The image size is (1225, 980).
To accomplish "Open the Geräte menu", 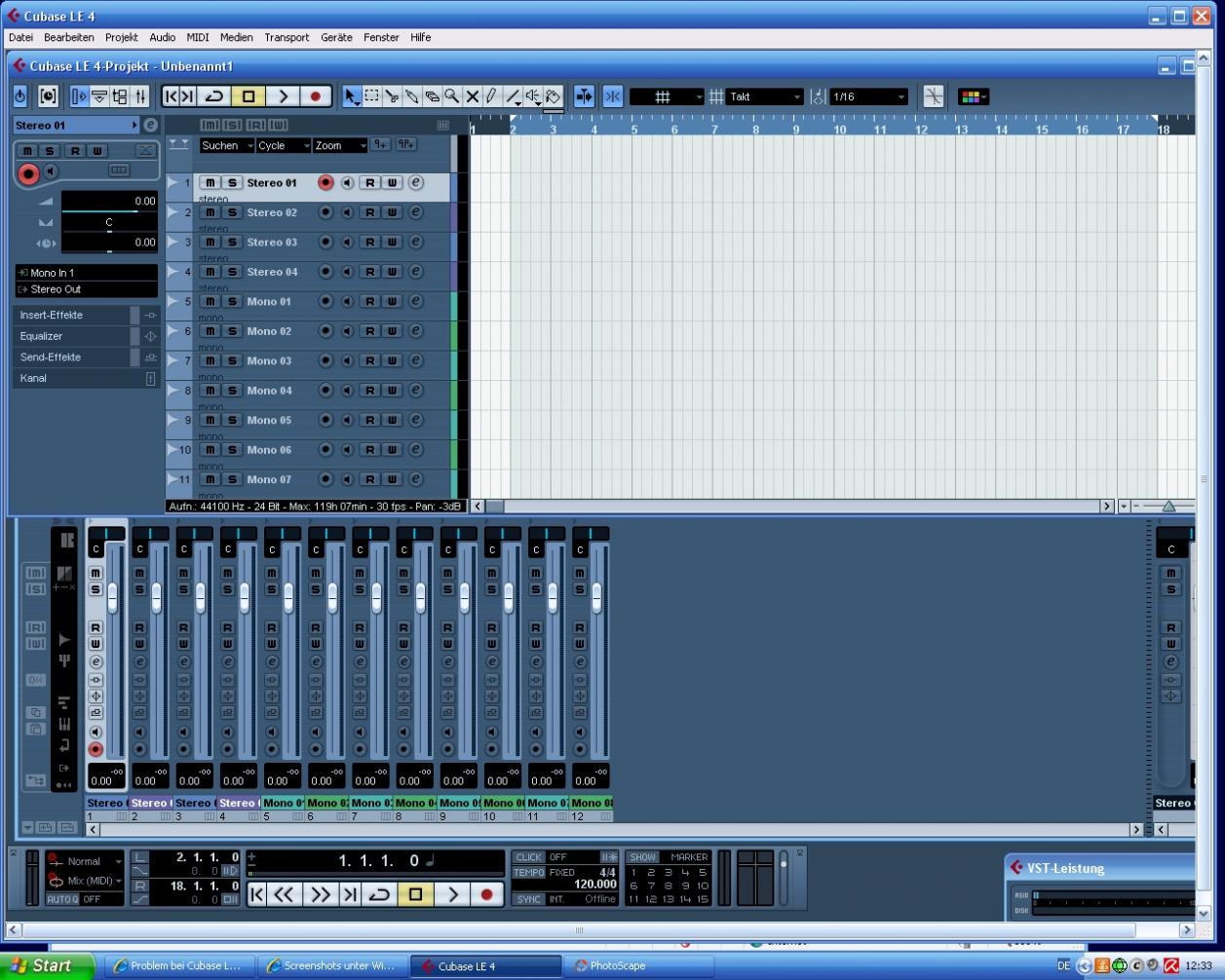I will [336, 37].
